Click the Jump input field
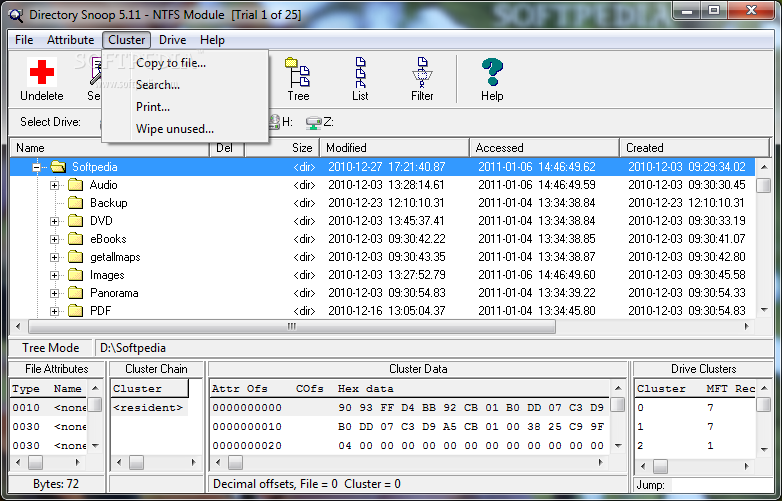 click(720, 485)
